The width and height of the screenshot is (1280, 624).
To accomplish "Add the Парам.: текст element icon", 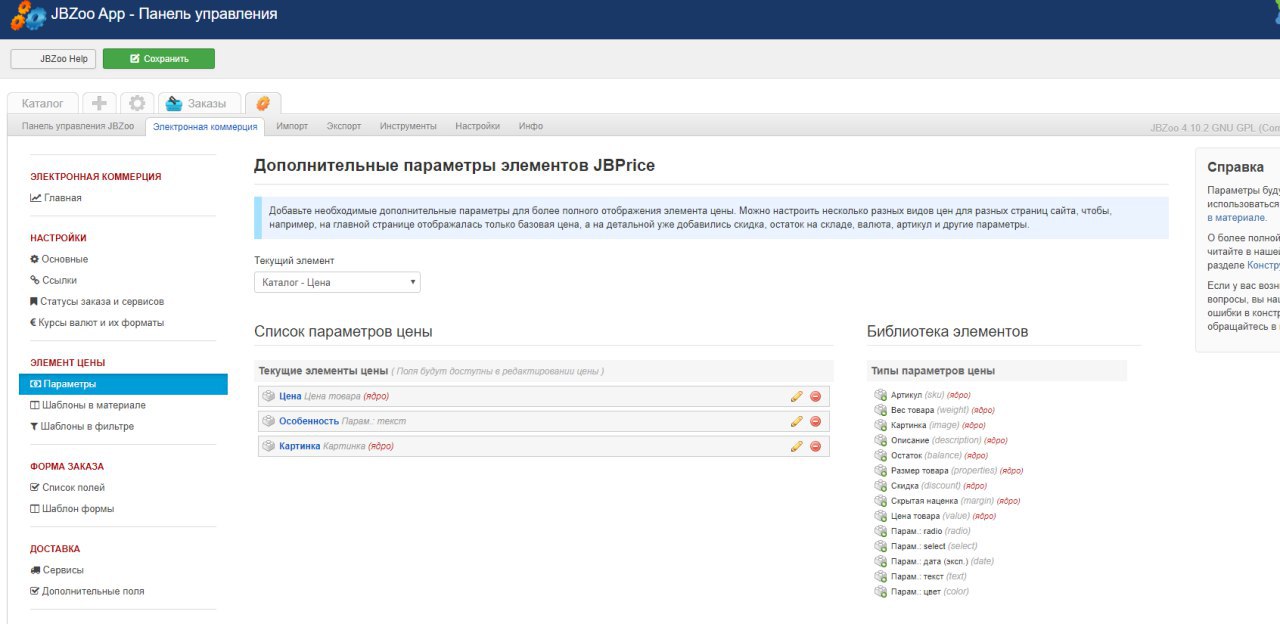I will point(880,576).
